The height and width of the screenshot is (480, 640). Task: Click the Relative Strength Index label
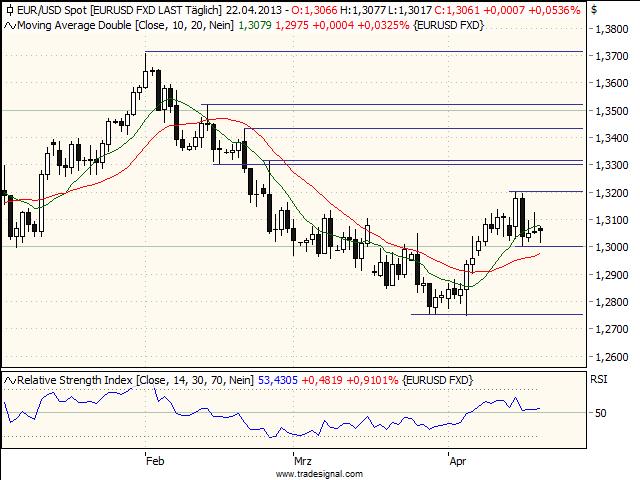tap(135, 380)
